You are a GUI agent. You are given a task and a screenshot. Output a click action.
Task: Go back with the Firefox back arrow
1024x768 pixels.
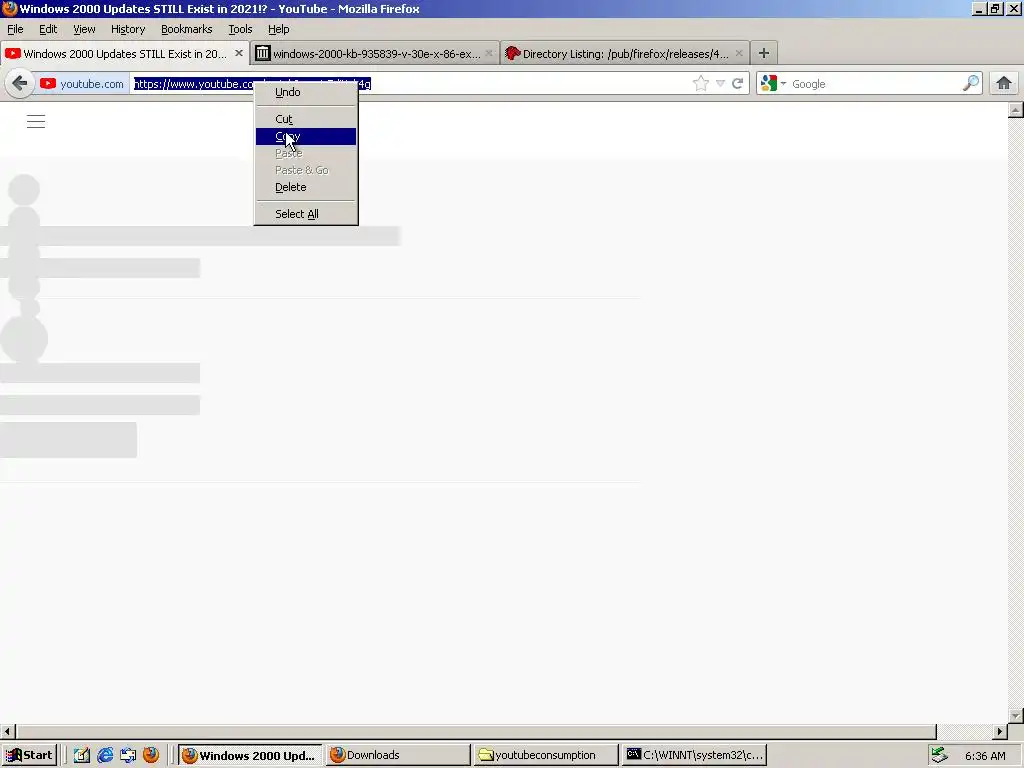coord(20,84)
